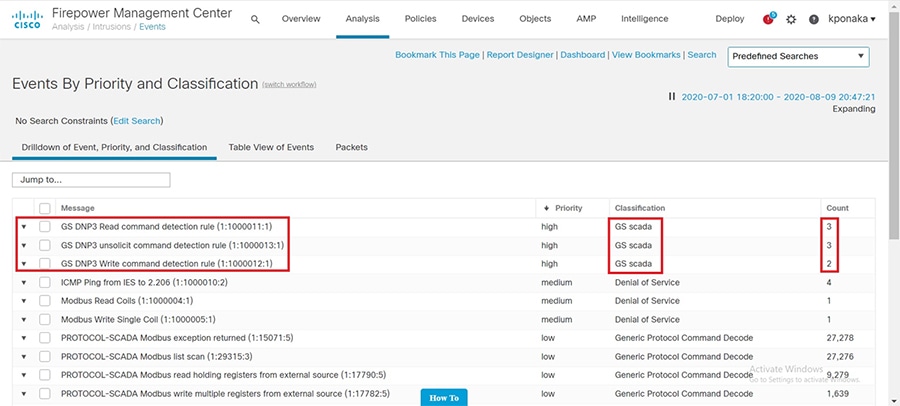Viewport: 900px width, 406px height.
Task: Click the Jump to... input field
Action: tap(91, 180)
